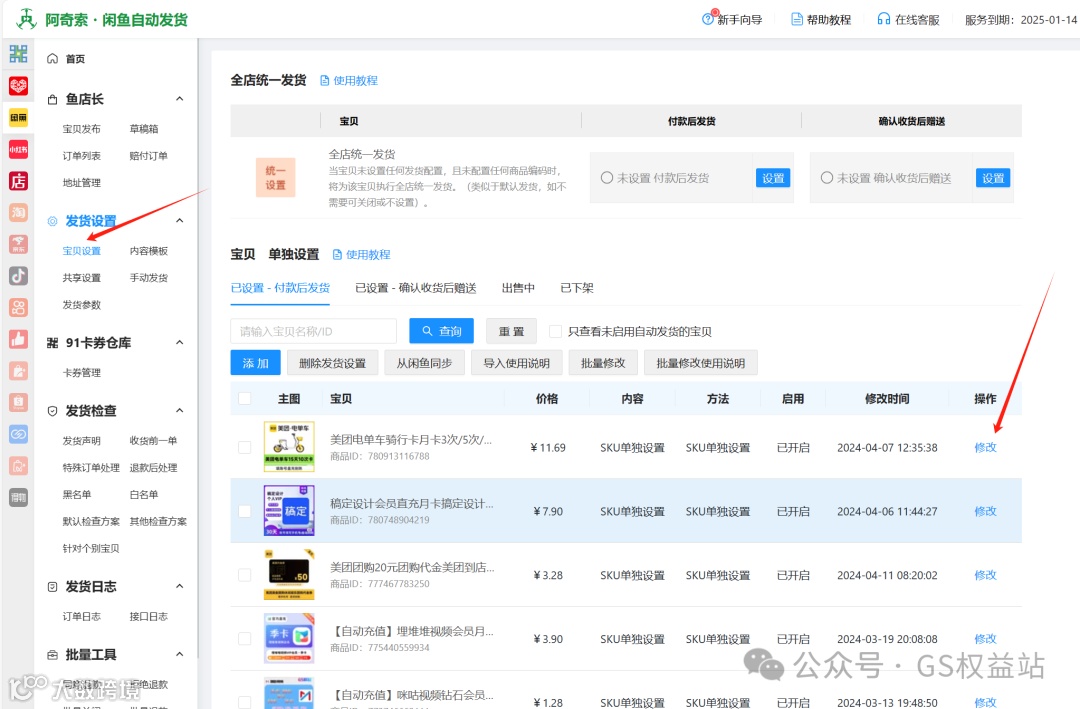Click the shopping bag icon beside 鱼店长

pos(52,99)
